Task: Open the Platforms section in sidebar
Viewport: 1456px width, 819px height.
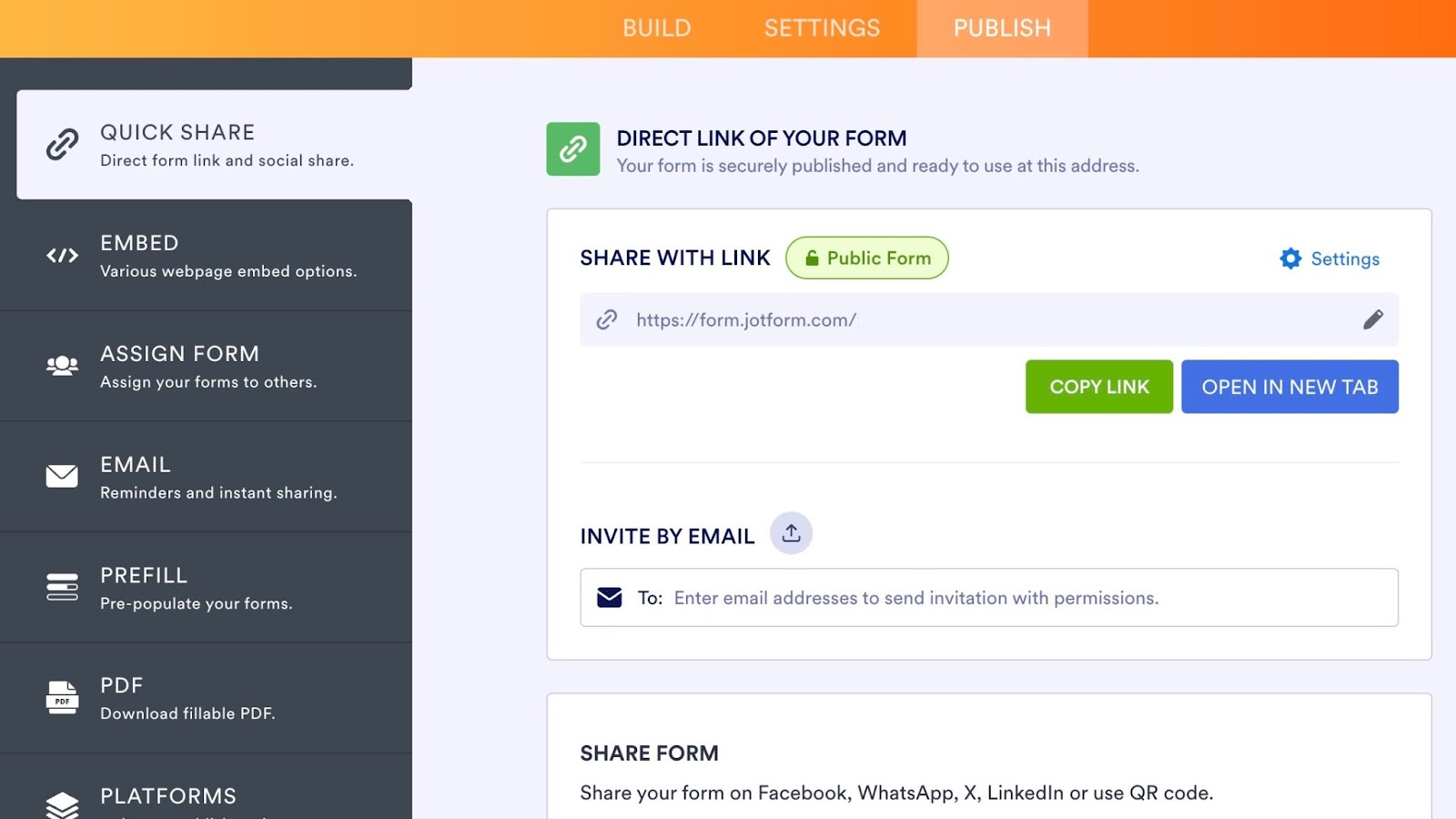Action: tap(168, 796)
